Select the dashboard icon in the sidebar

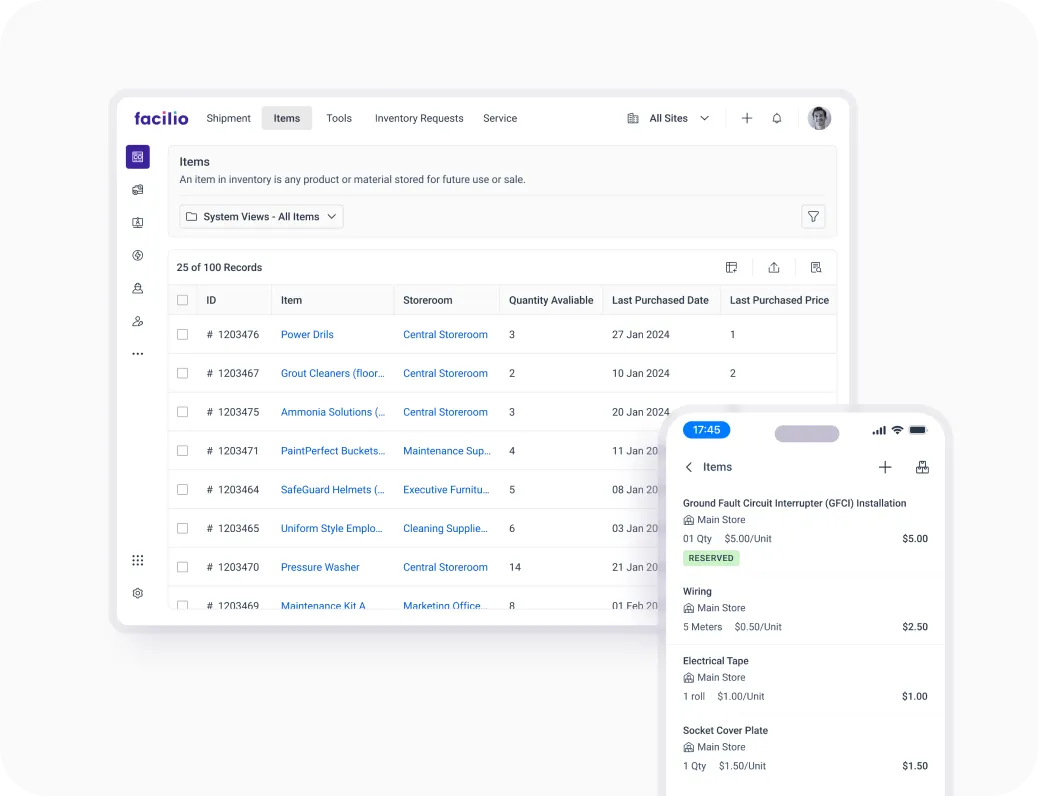click(137, 157)
